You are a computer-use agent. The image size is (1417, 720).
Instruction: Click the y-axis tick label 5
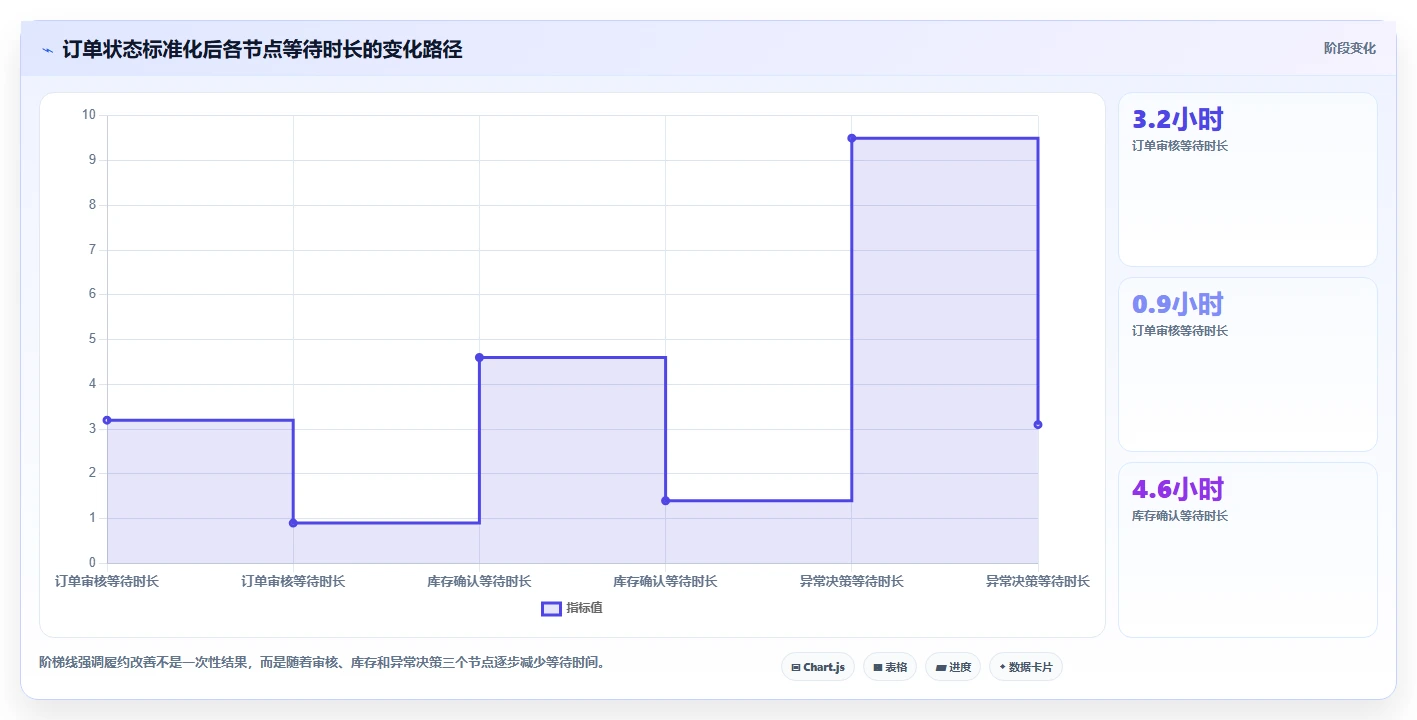click(x=92, y=339)
